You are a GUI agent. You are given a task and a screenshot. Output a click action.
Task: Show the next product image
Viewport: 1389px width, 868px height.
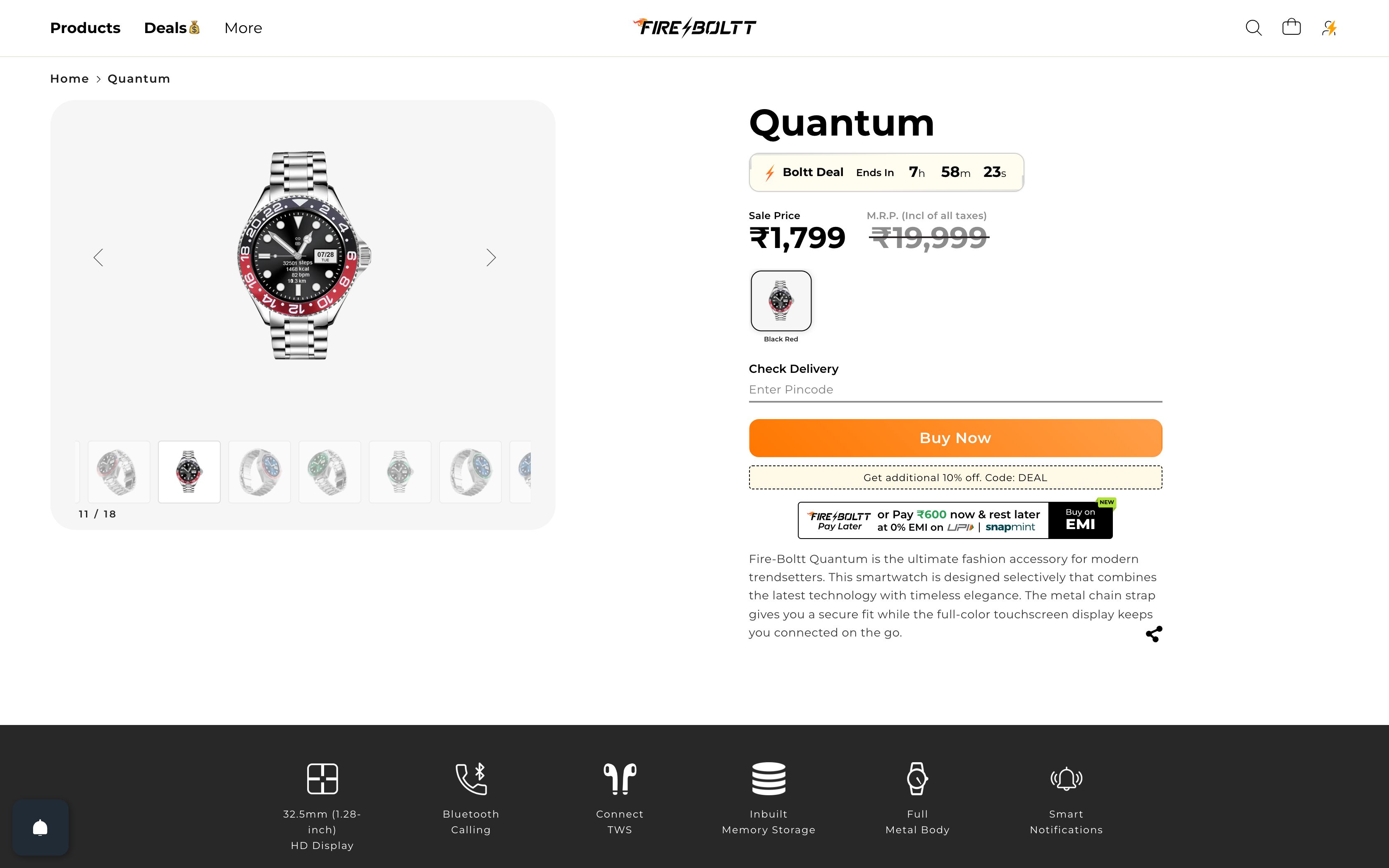(491, 258)
